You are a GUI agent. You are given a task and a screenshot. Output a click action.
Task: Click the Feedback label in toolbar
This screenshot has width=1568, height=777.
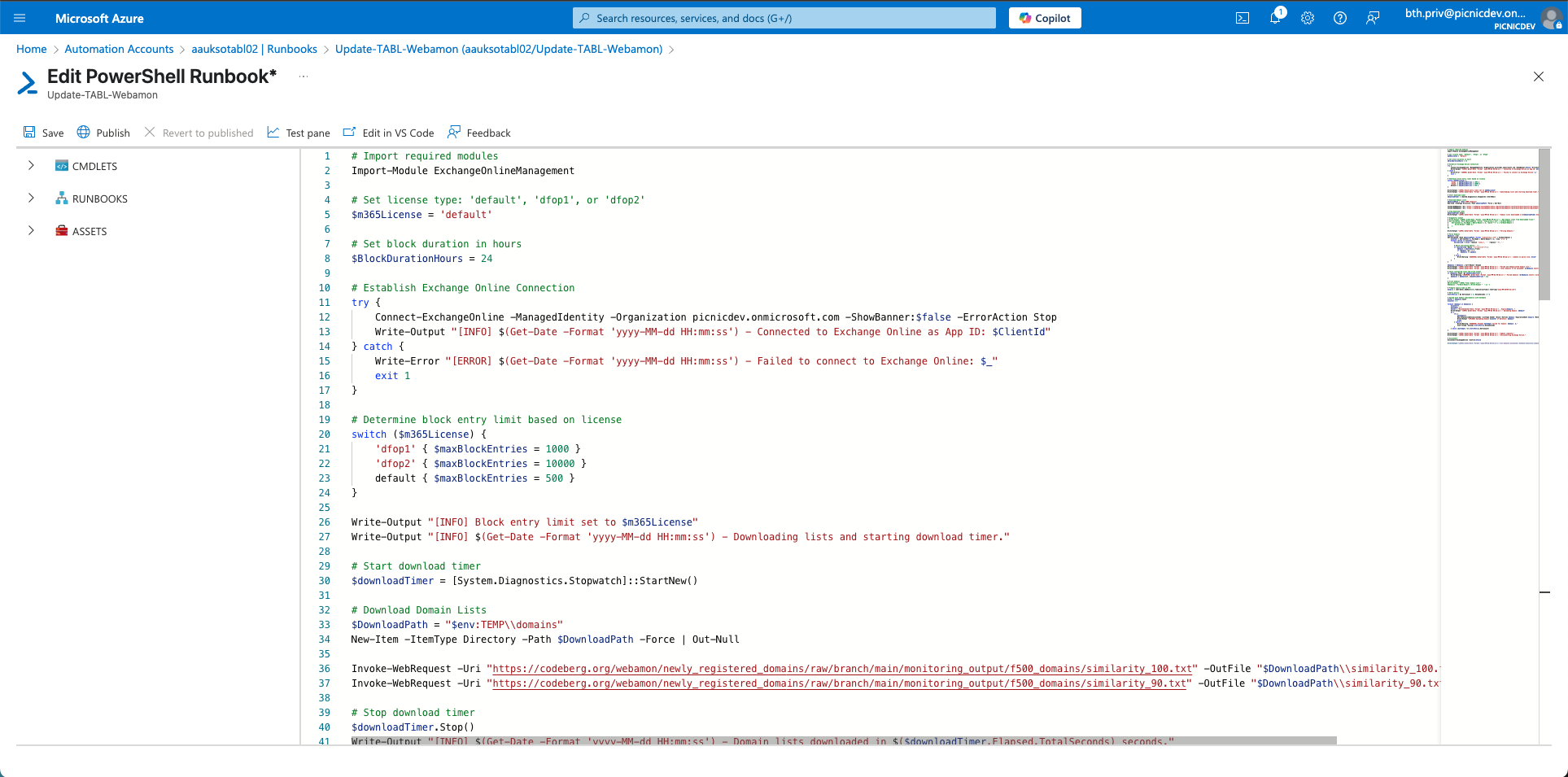click(489, 133)
